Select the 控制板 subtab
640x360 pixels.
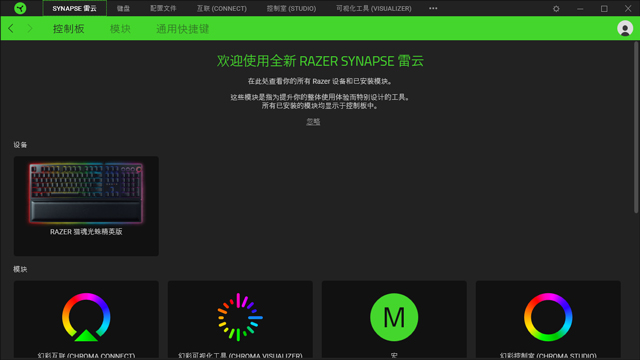pos(69,29)
